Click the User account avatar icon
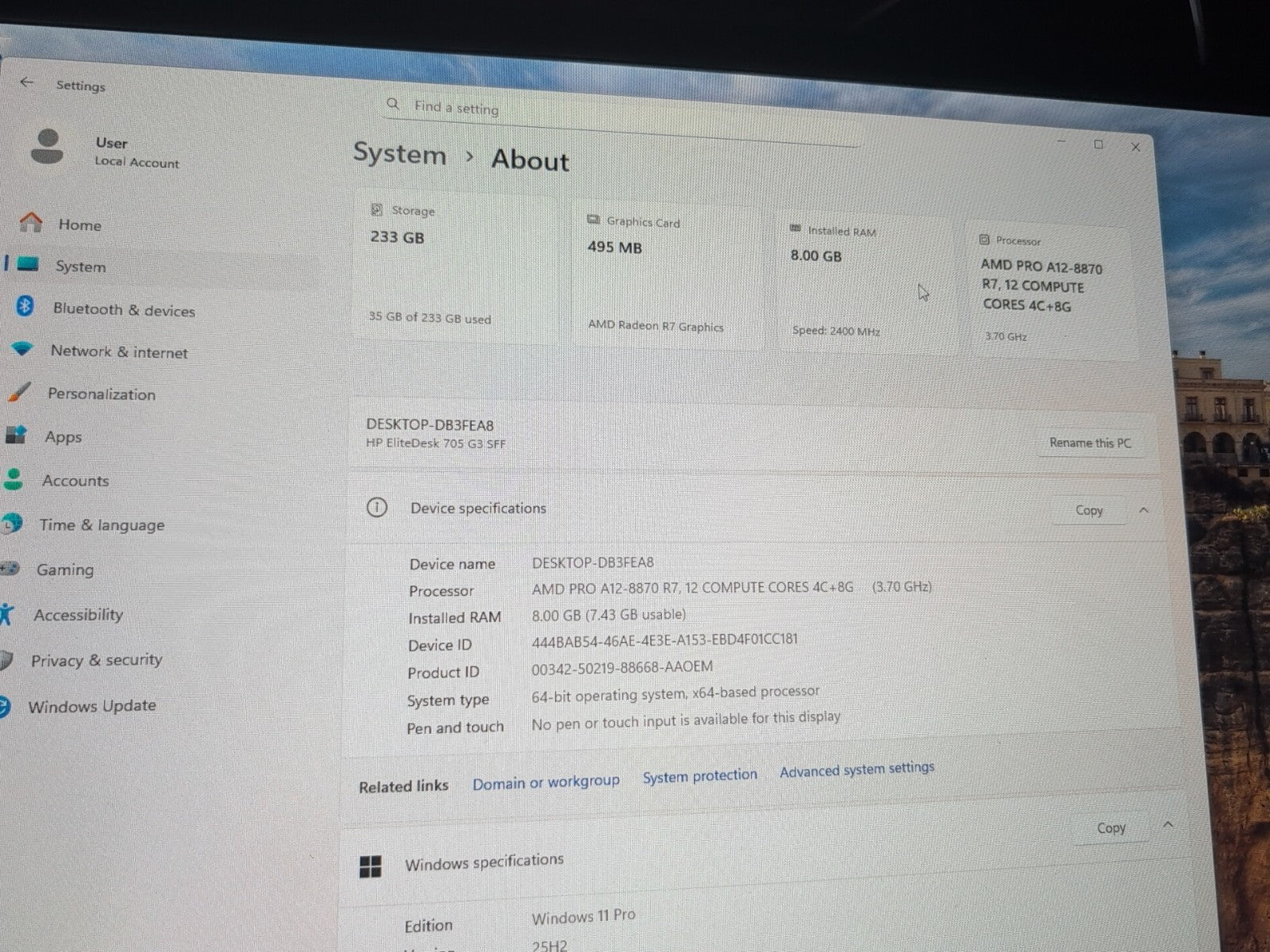 [48, 147]
